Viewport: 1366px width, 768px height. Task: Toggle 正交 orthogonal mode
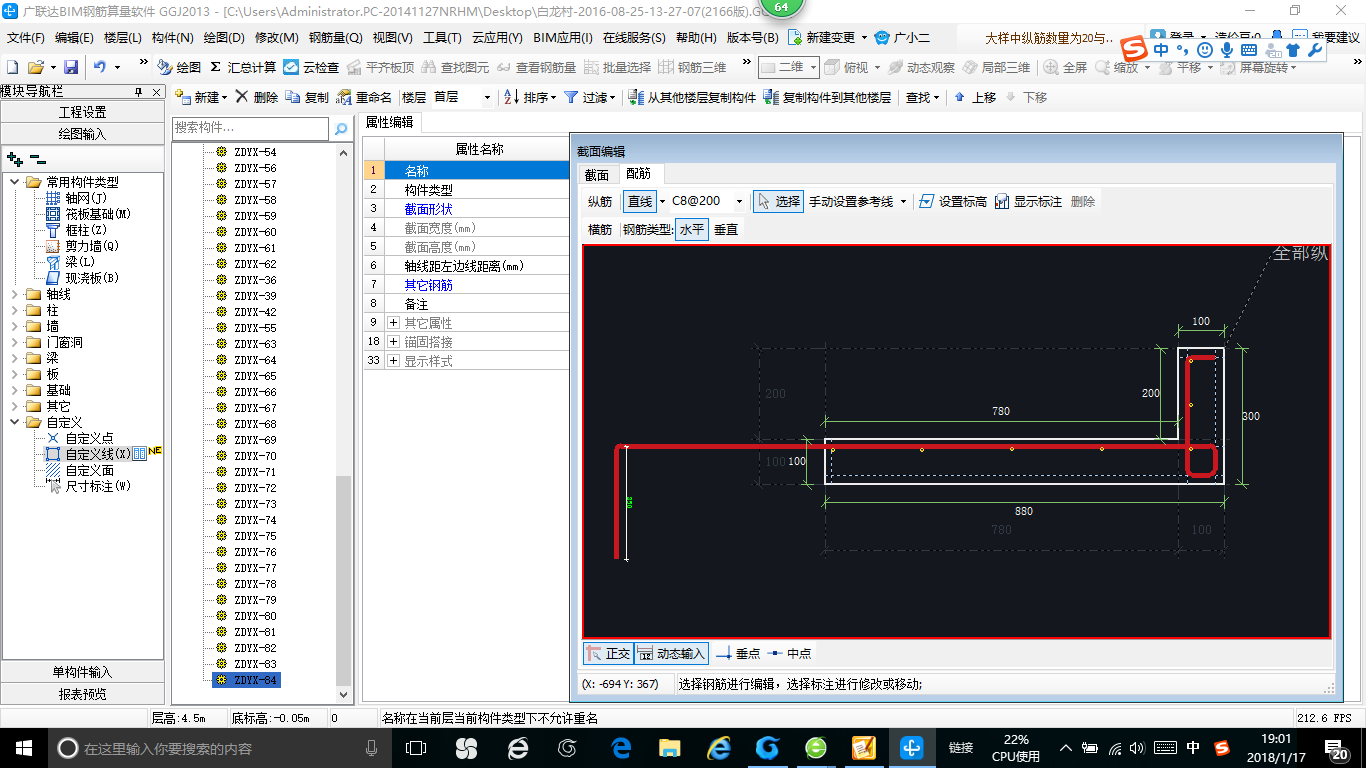coord(608,653)
